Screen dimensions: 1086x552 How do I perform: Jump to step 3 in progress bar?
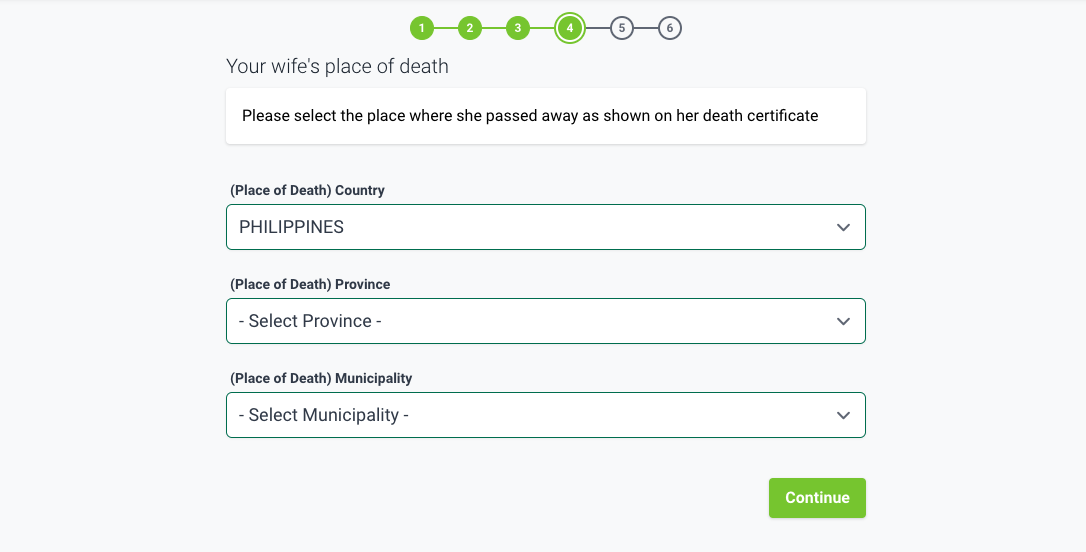click(x=517, y=28)
